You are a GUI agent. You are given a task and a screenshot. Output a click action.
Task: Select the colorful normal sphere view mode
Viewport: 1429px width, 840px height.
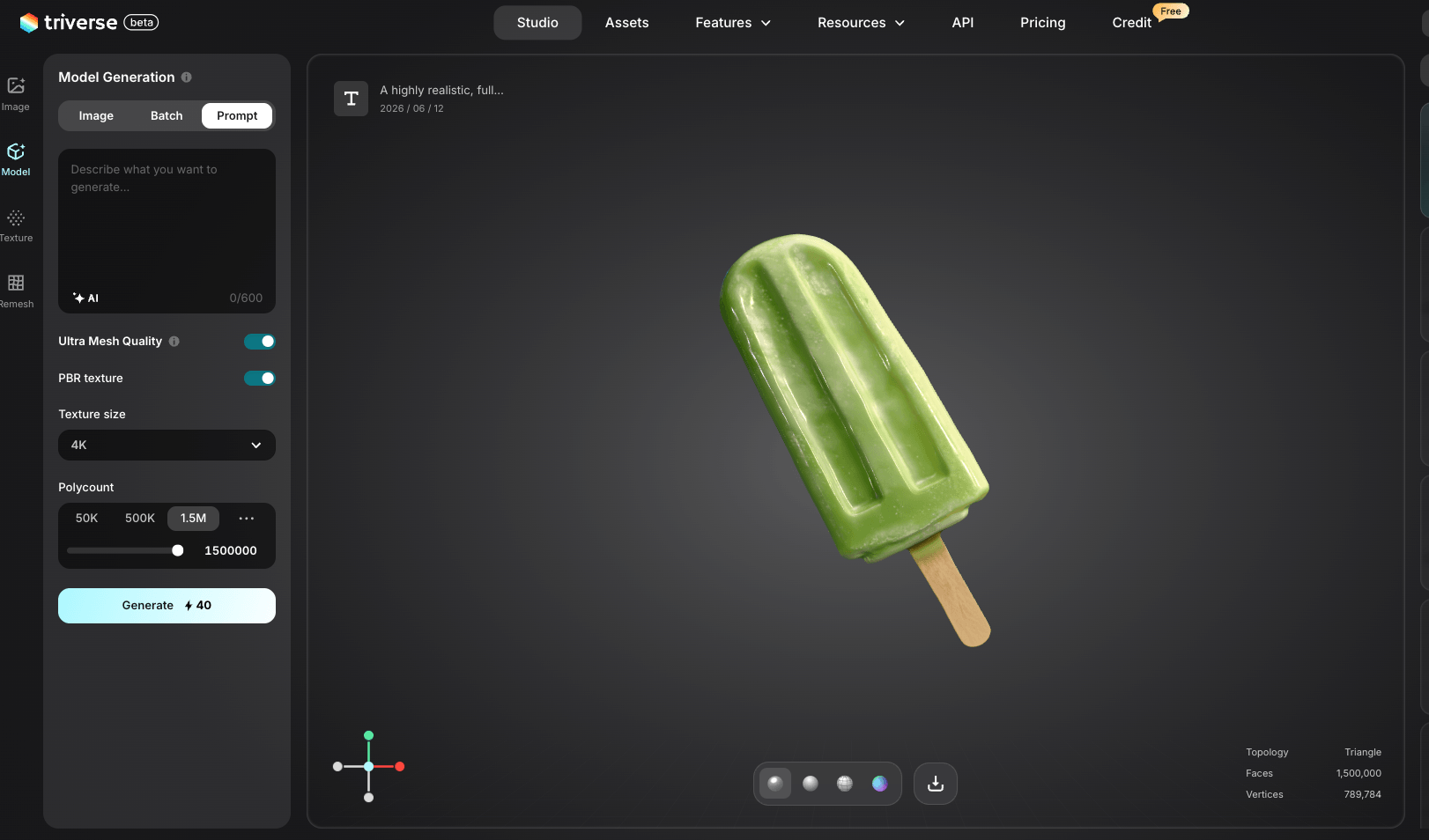click(879, 784)
